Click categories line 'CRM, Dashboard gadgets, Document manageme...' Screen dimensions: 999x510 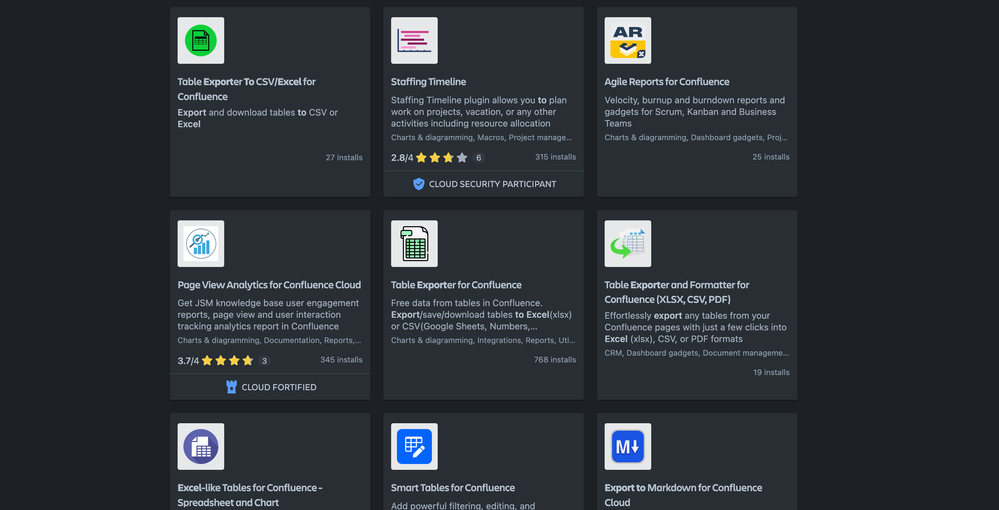[x=697, y=353]
